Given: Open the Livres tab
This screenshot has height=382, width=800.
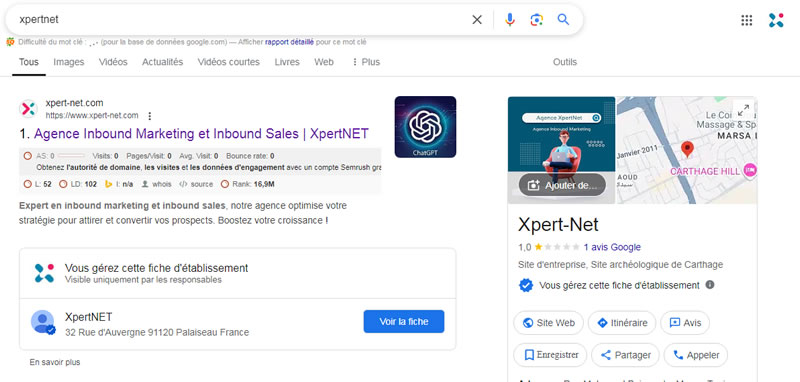Looking at the screenshot, I should (287, 62).
